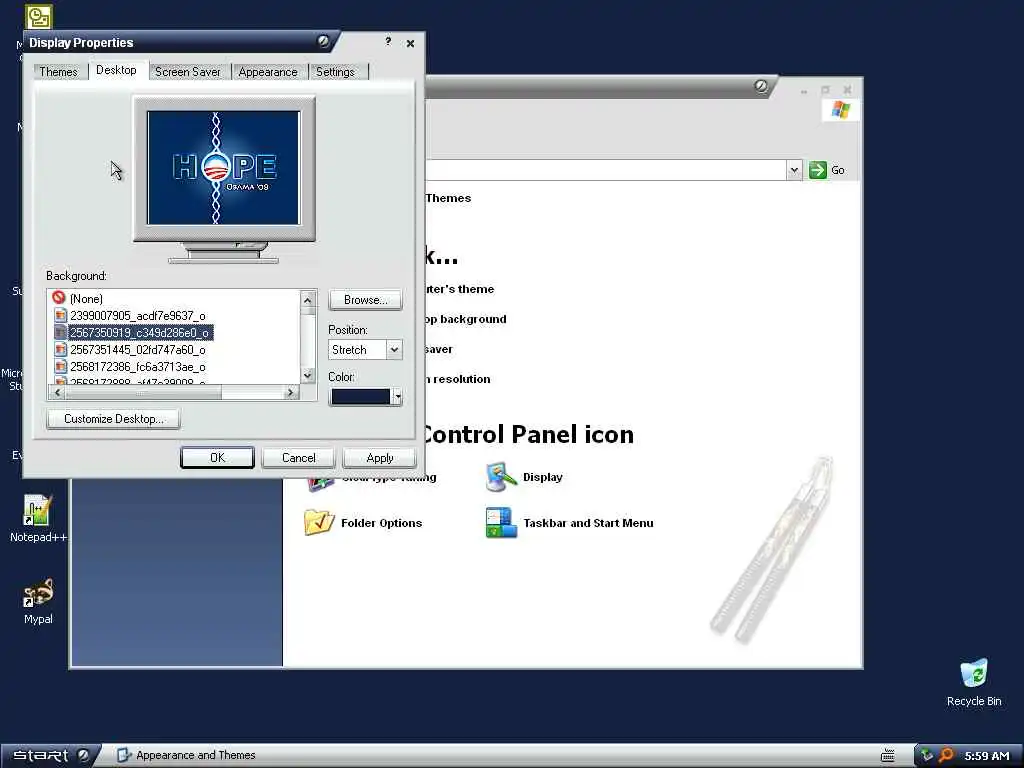Click the image icon beside 2567351445_02fd747a60_o
This screenshot has width=1024, height=768.
coord(60,349)
